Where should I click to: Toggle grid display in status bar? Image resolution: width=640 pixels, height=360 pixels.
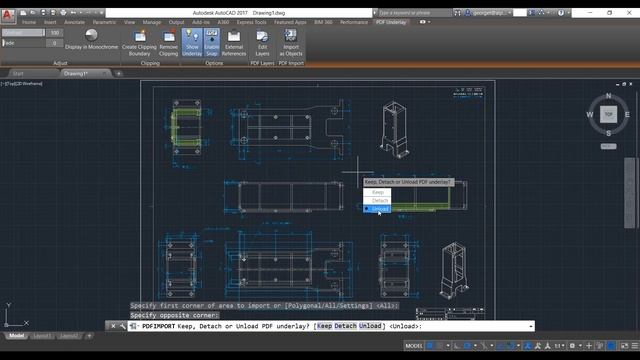pos(430,346)
